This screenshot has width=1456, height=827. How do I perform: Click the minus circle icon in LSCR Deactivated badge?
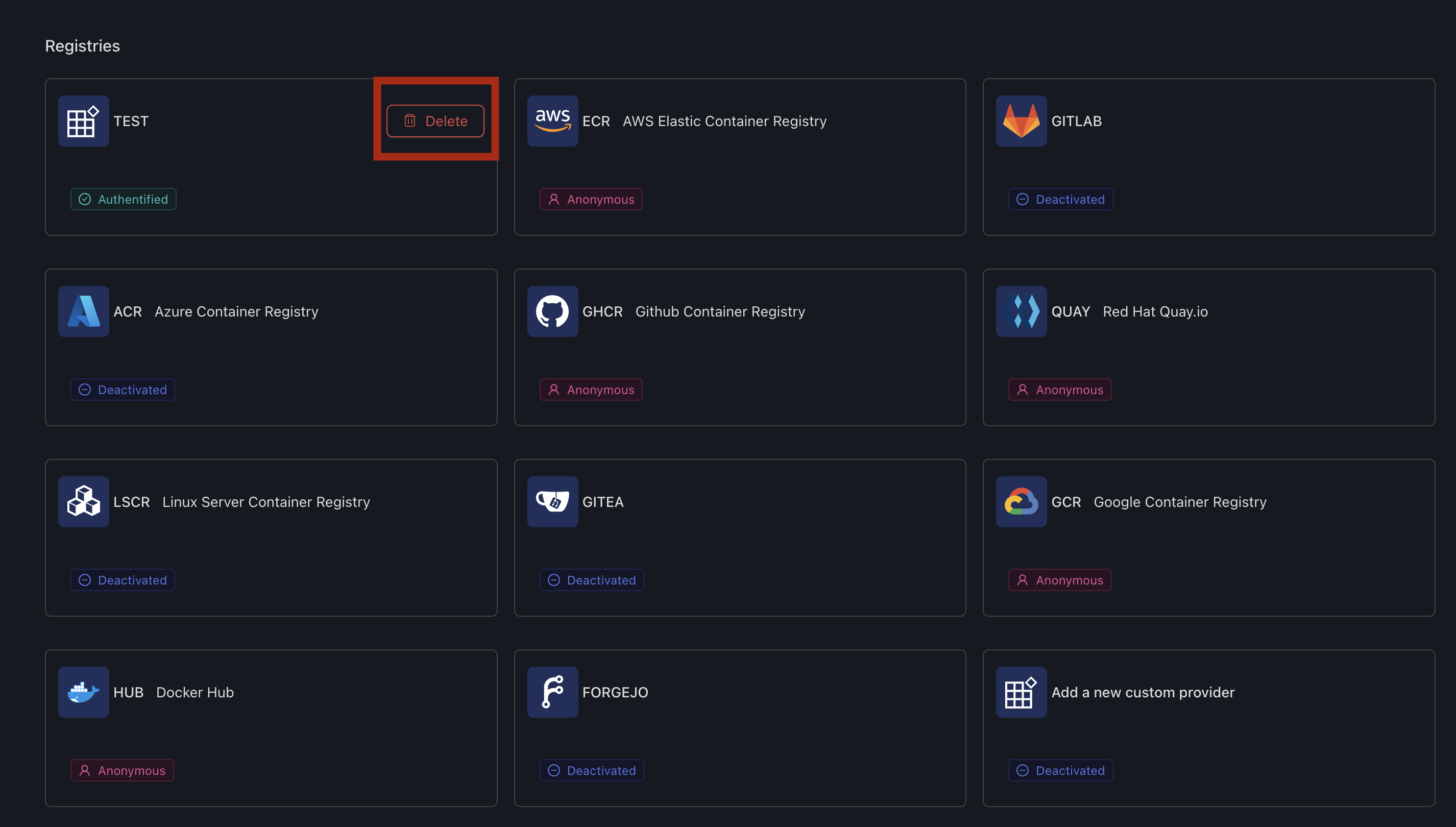tap(85, 580)
